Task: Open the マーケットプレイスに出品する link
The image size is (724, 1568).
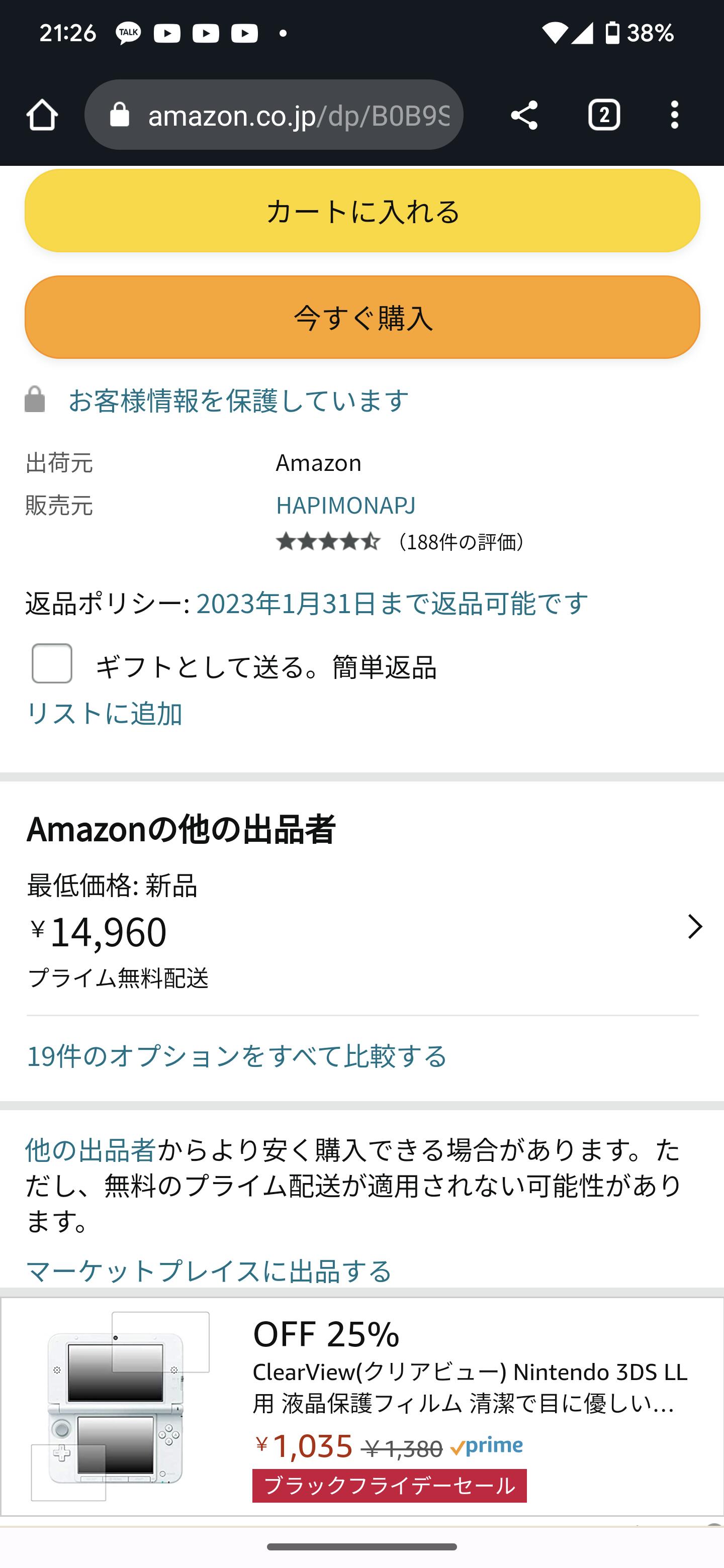Action: (x=209, y=1271)
